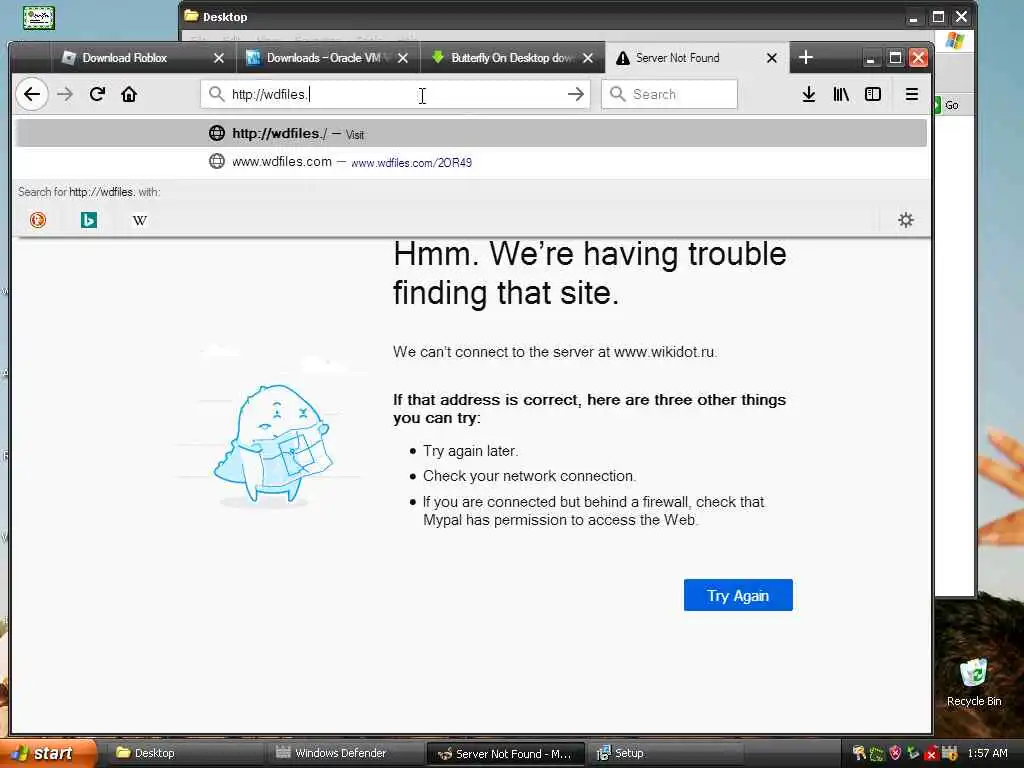Viewport: 1024px width, 768px height.
Task: Close the Downloads Oracle VM tab
Action: tap(403, 58)
